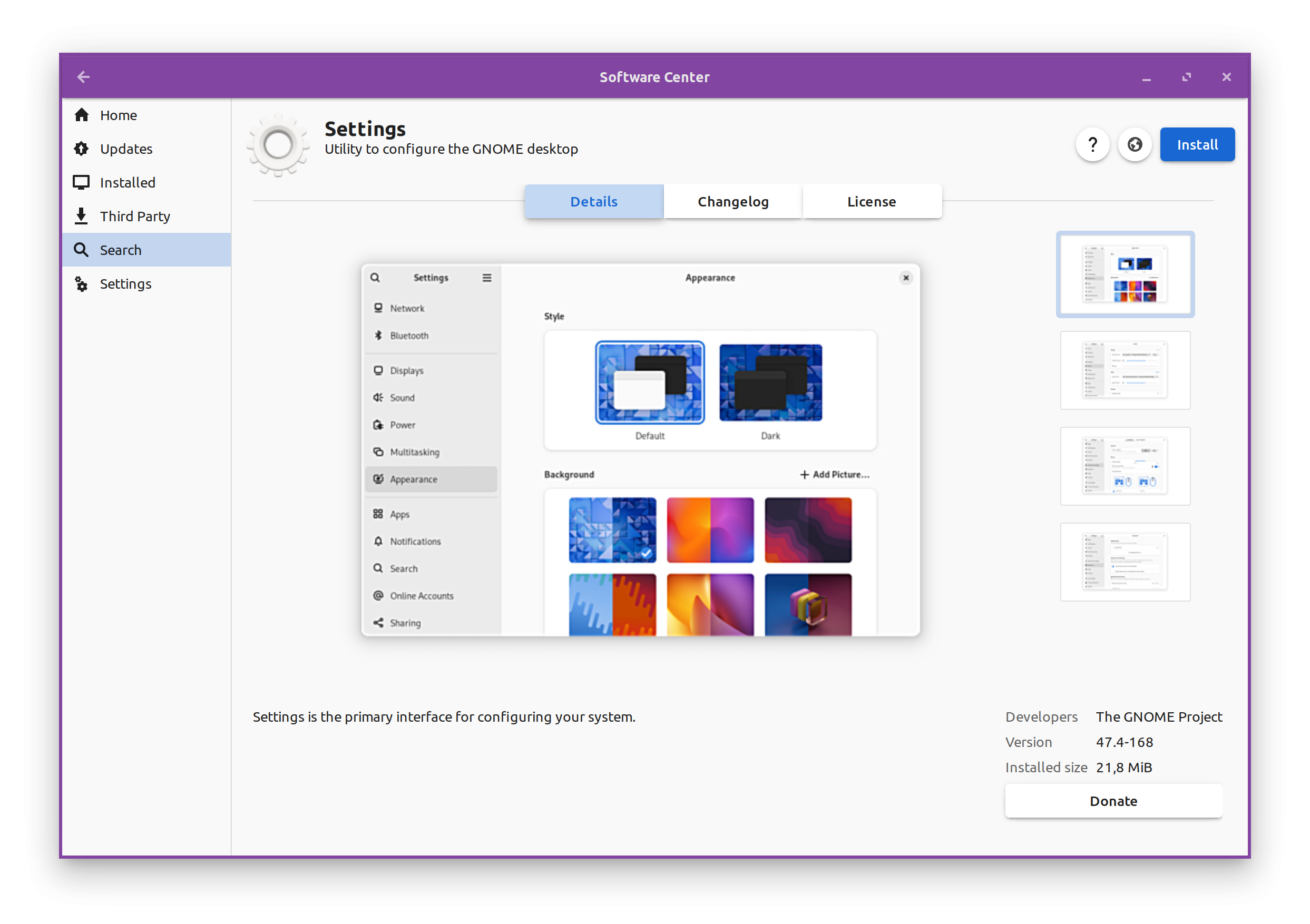Select the third screenshot thumbnail
1310x924 pixels.
click(x=1125, y=466)
